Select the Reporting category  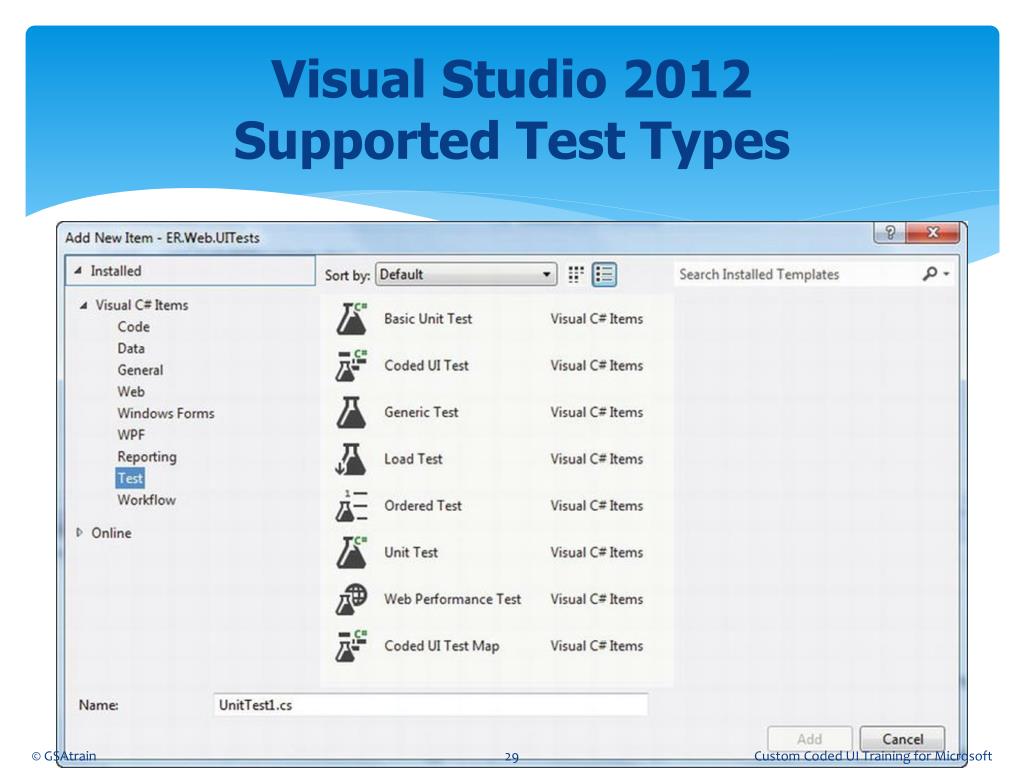[147, 456]
